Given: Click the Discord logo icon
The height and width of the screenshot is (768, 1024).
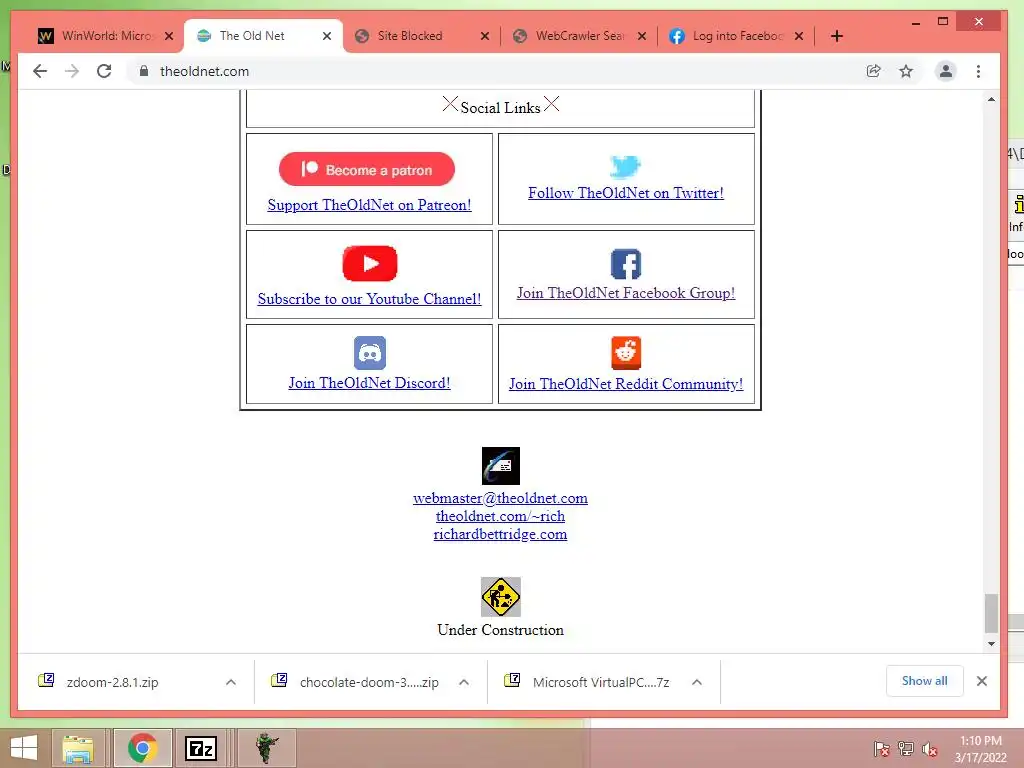Looking at the screenshot, I should [370, 353].
